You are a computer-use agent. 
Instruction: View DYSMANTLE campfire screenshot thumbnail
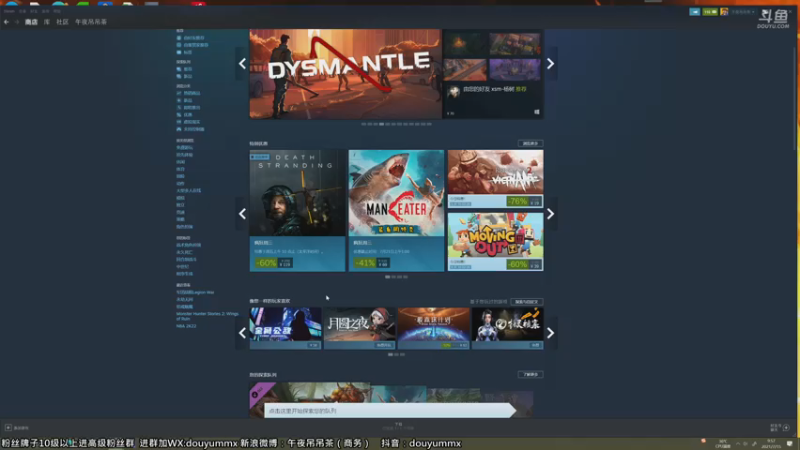click(x=465, y=45)
